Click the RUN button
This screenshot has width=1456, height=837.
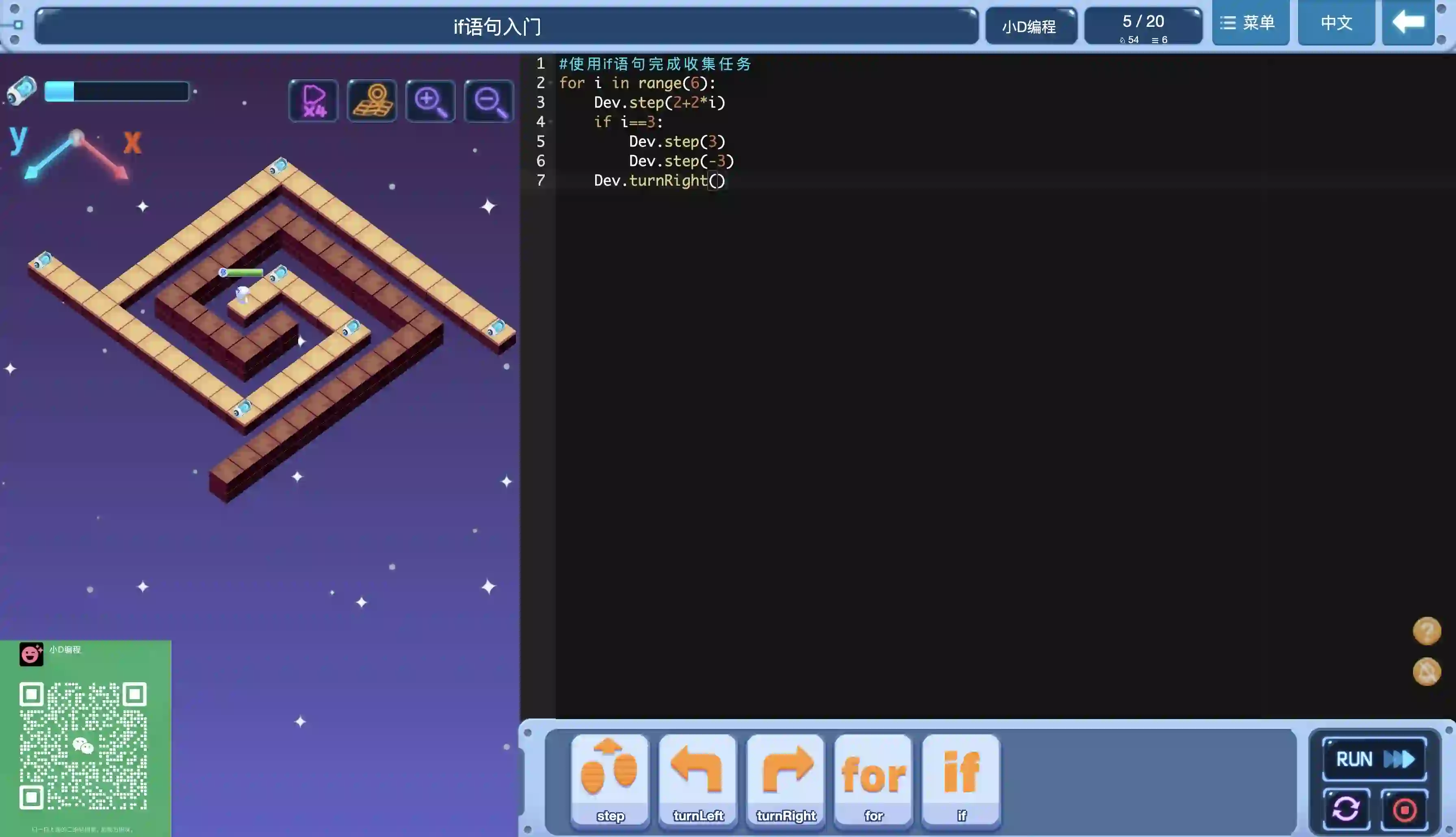tap(1374, 759)
